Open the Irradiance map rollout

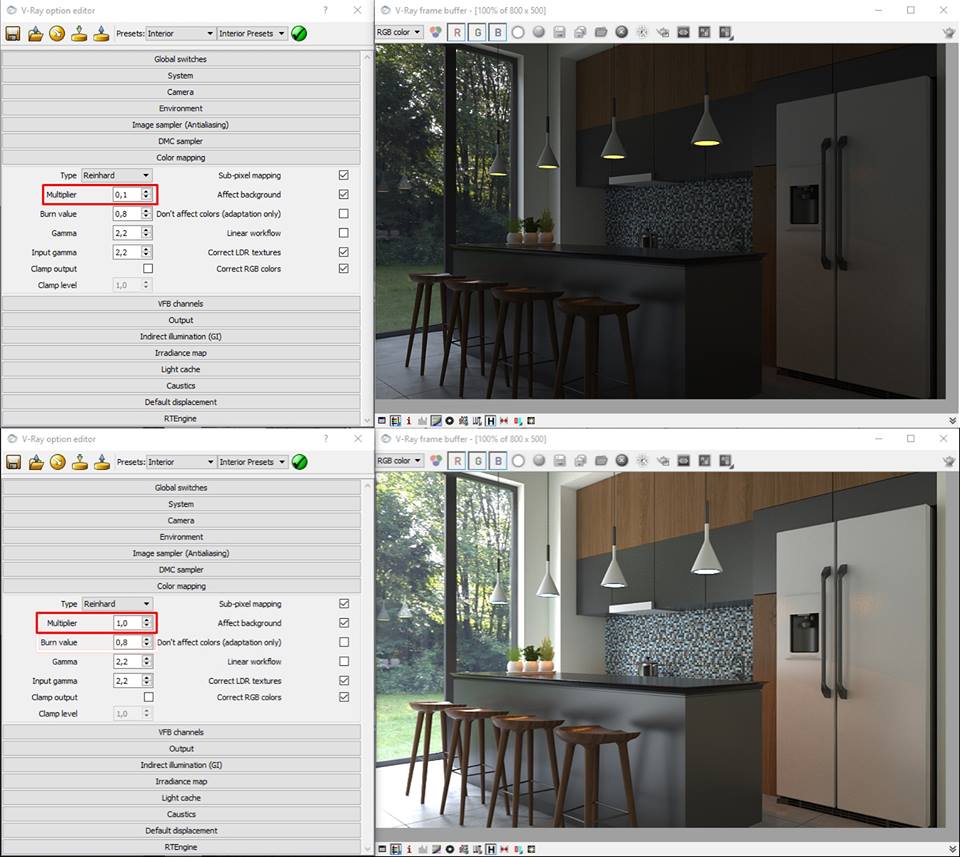180,352
